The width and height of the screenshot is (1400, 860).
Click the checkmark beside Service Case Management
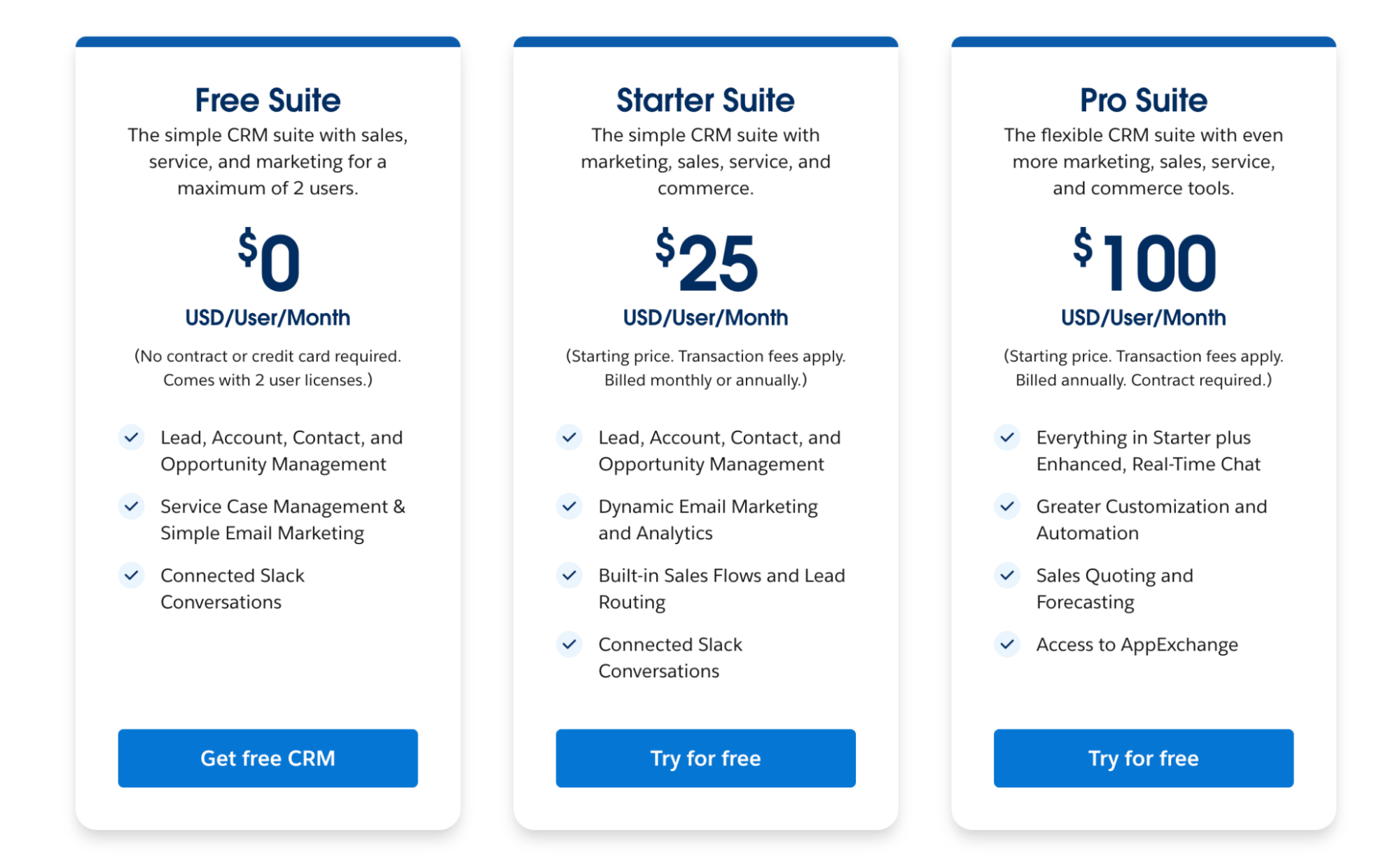(131, 506)
